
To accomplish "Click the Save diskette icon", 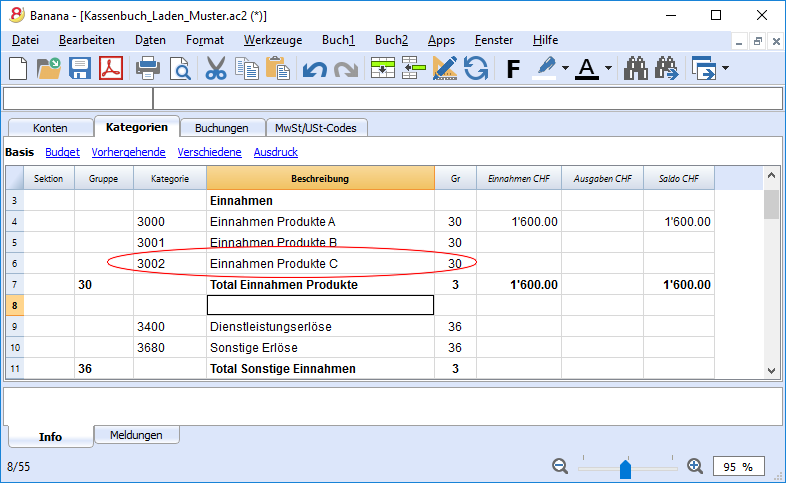I will (x=80, y=68).
